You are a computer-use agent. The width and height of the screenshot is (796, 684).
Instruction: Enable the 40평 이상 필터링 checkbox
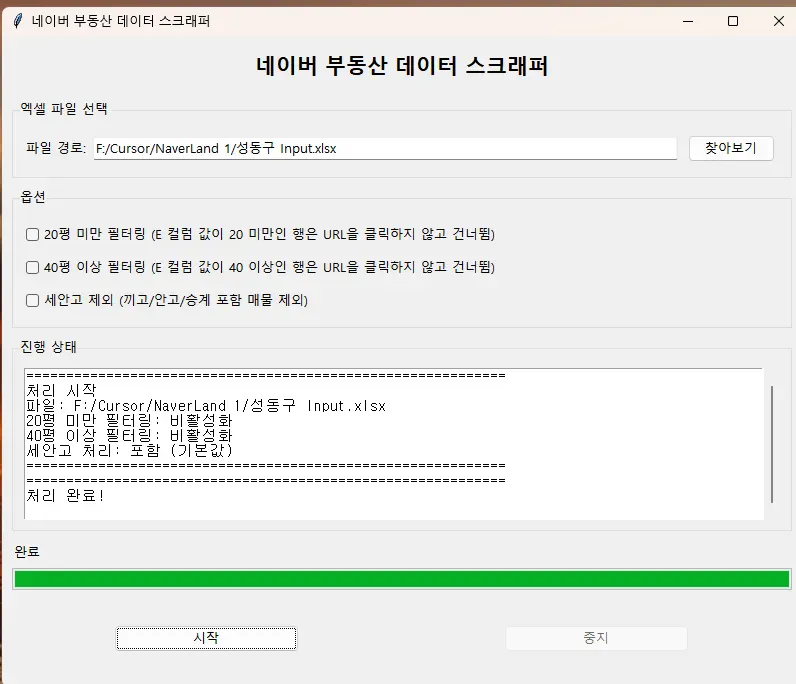[x=32, y=267]
